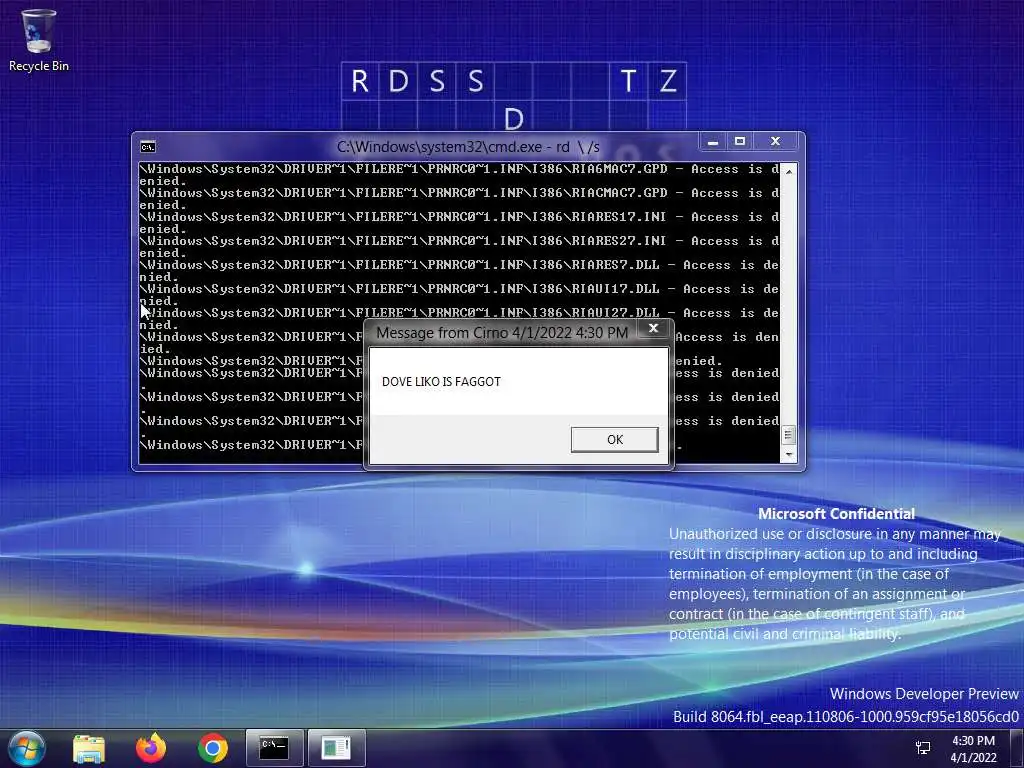Click the cmd scrollbar thumb
1024x768 pixels.
789,435
